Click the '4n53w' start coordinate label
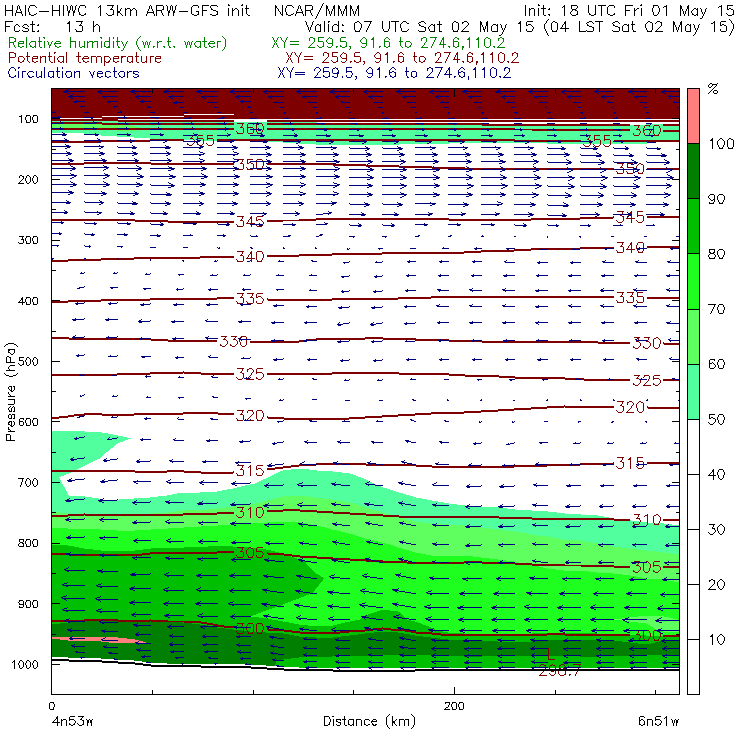This screenshot has height=740, width=740. 73,721
